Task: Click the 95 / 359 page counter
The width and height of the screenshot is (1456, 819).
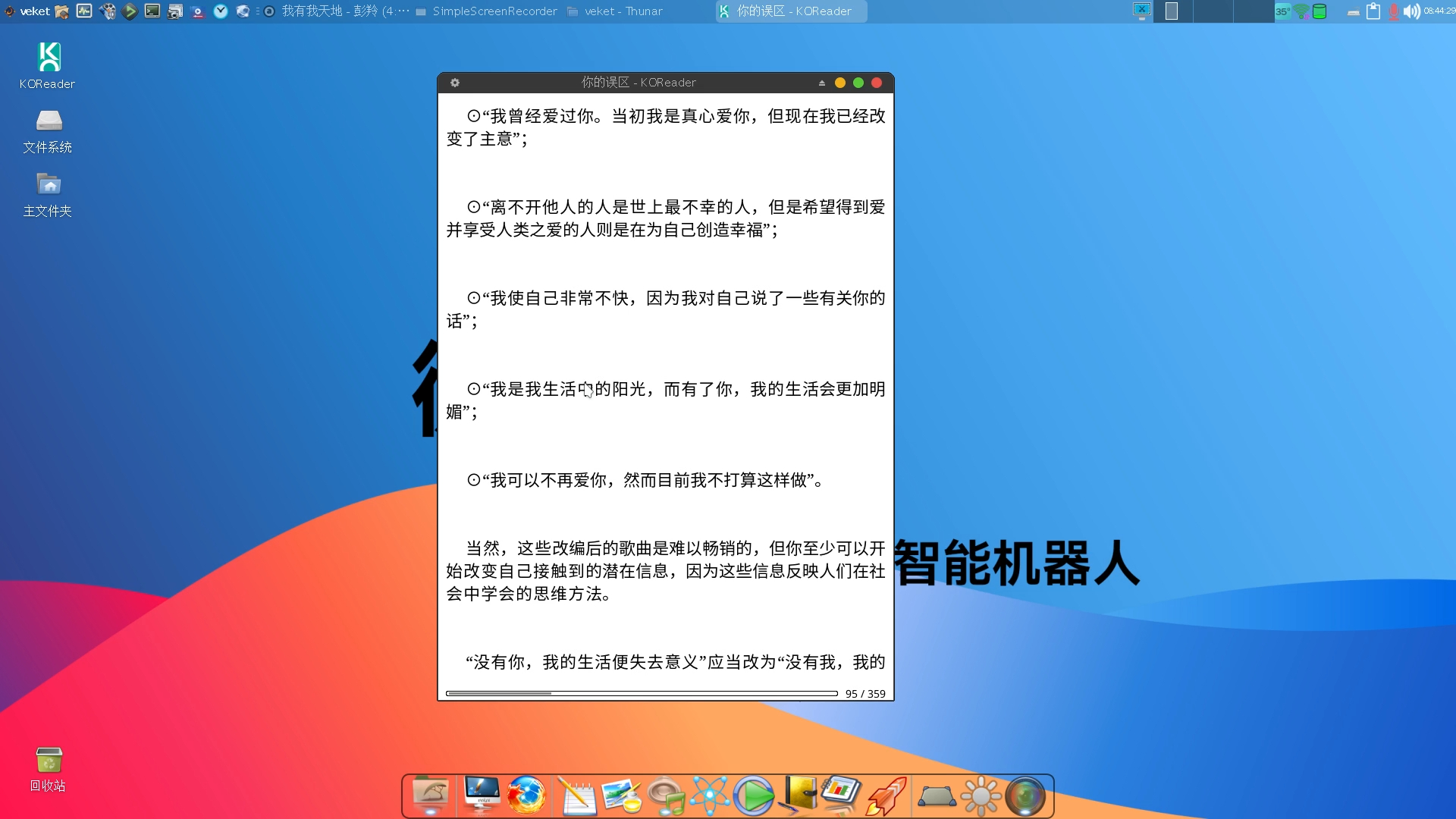Action: [865, 694]
